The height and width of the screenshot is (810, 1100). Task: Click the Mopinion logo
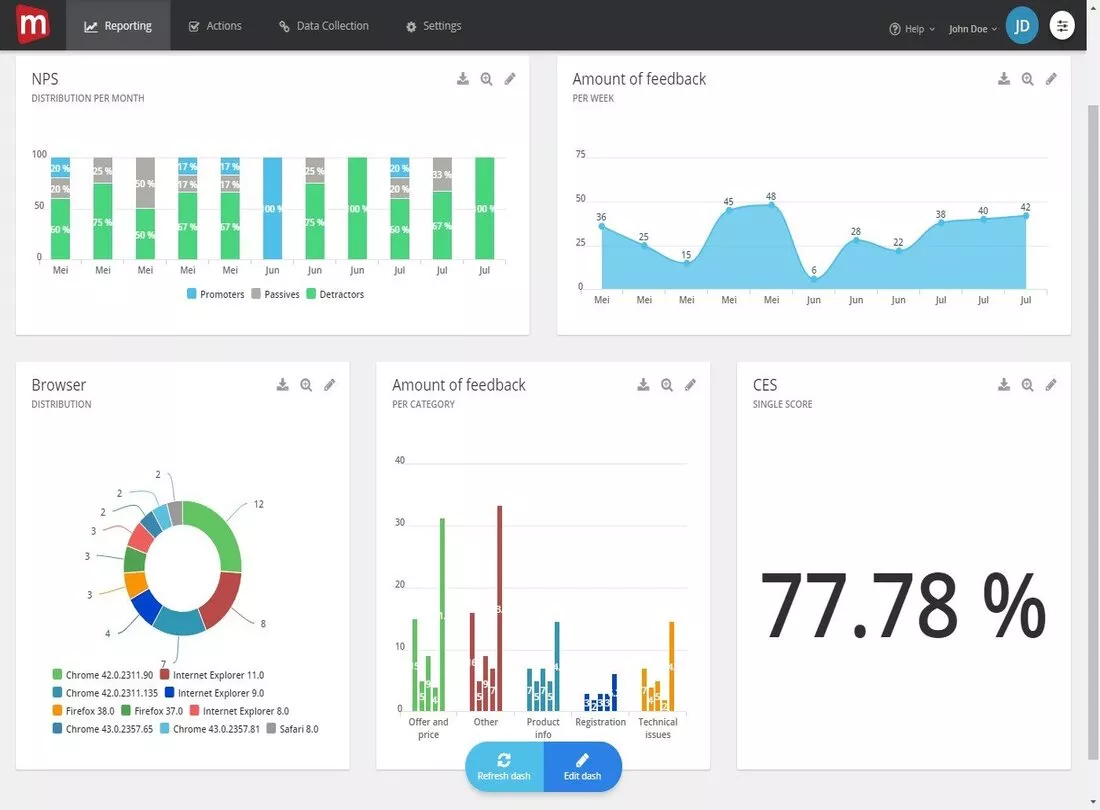tap(32, 24)
